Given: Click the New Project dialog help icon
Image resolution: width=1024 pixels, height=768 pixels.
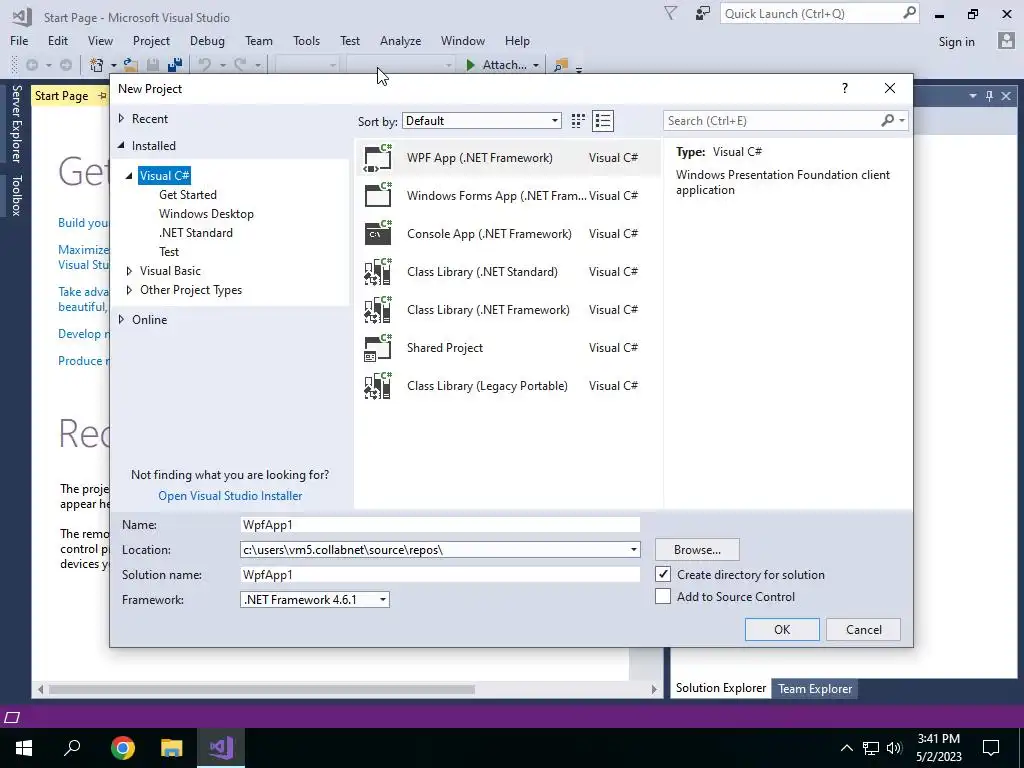Looking at the screenshot, I should point(844,88).
